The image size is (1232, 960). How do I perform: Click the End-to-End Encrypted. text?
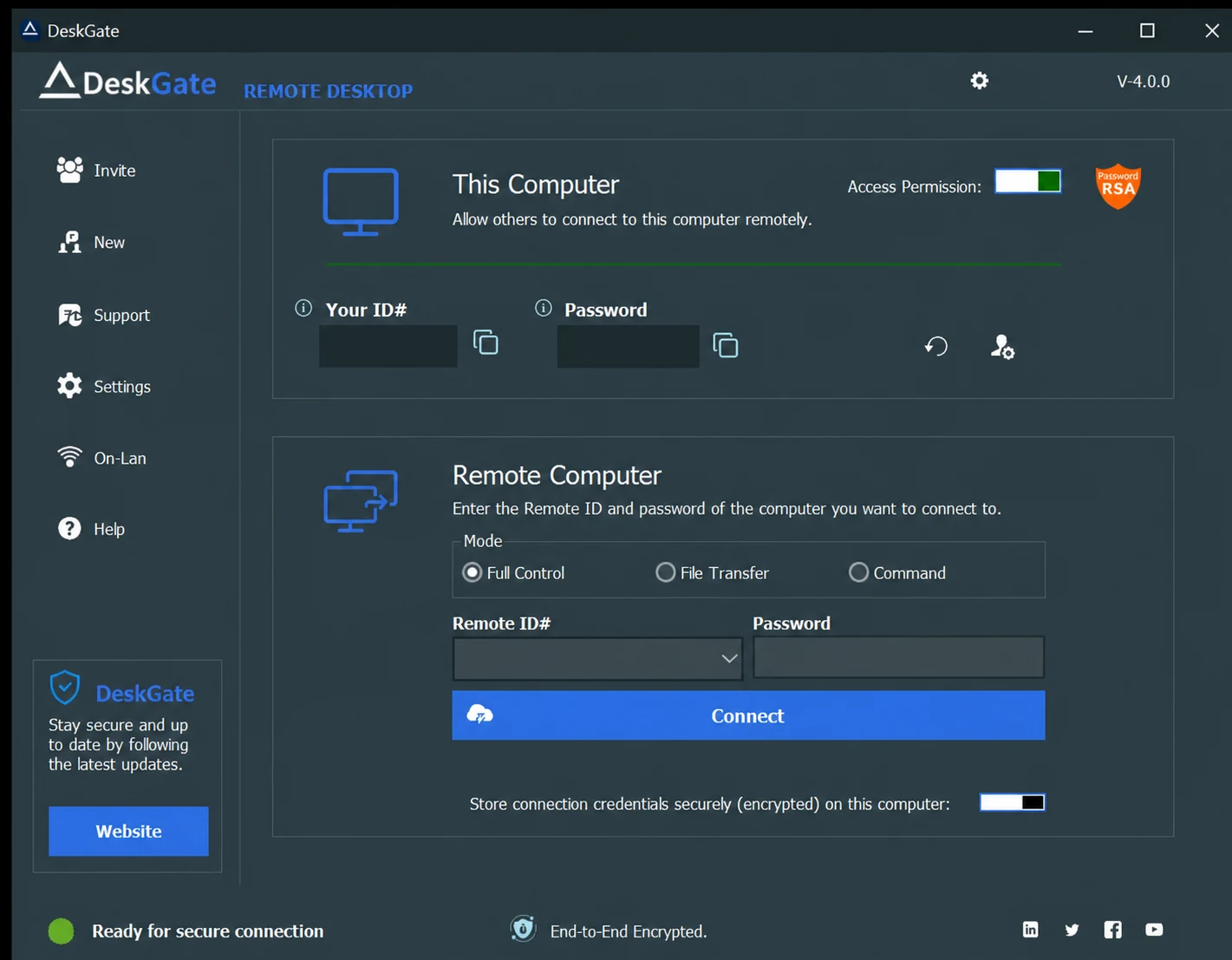pyautogui.click(x=629, y=931)
